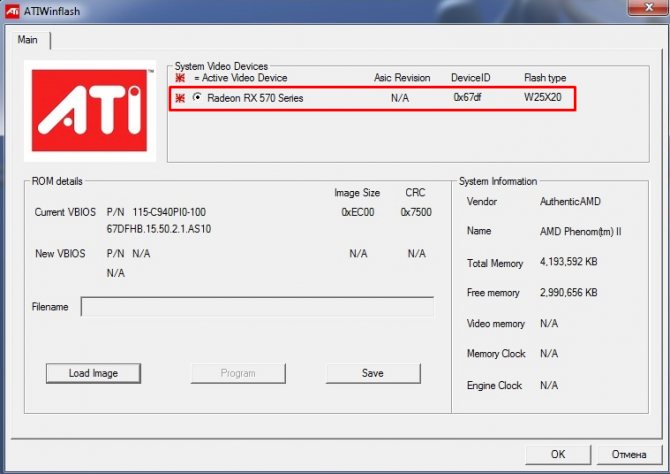Click the part number 115-C940PI0-100

point(169,212)
